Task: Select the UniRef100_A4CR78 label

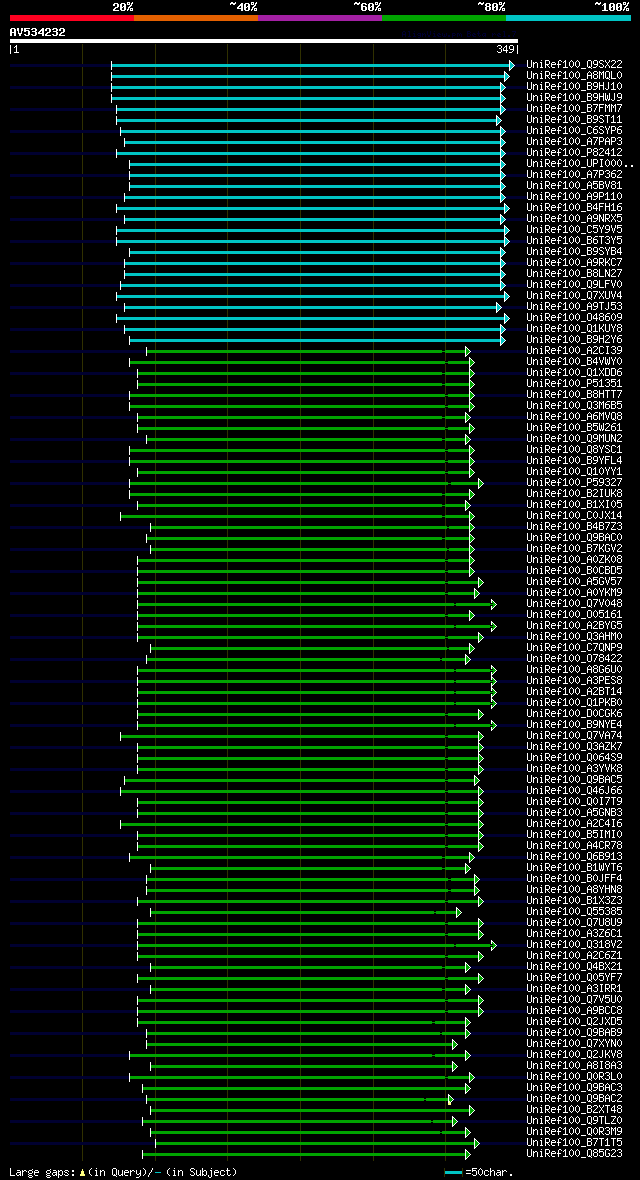Action: pyautogui.click(x=574, y=845)
